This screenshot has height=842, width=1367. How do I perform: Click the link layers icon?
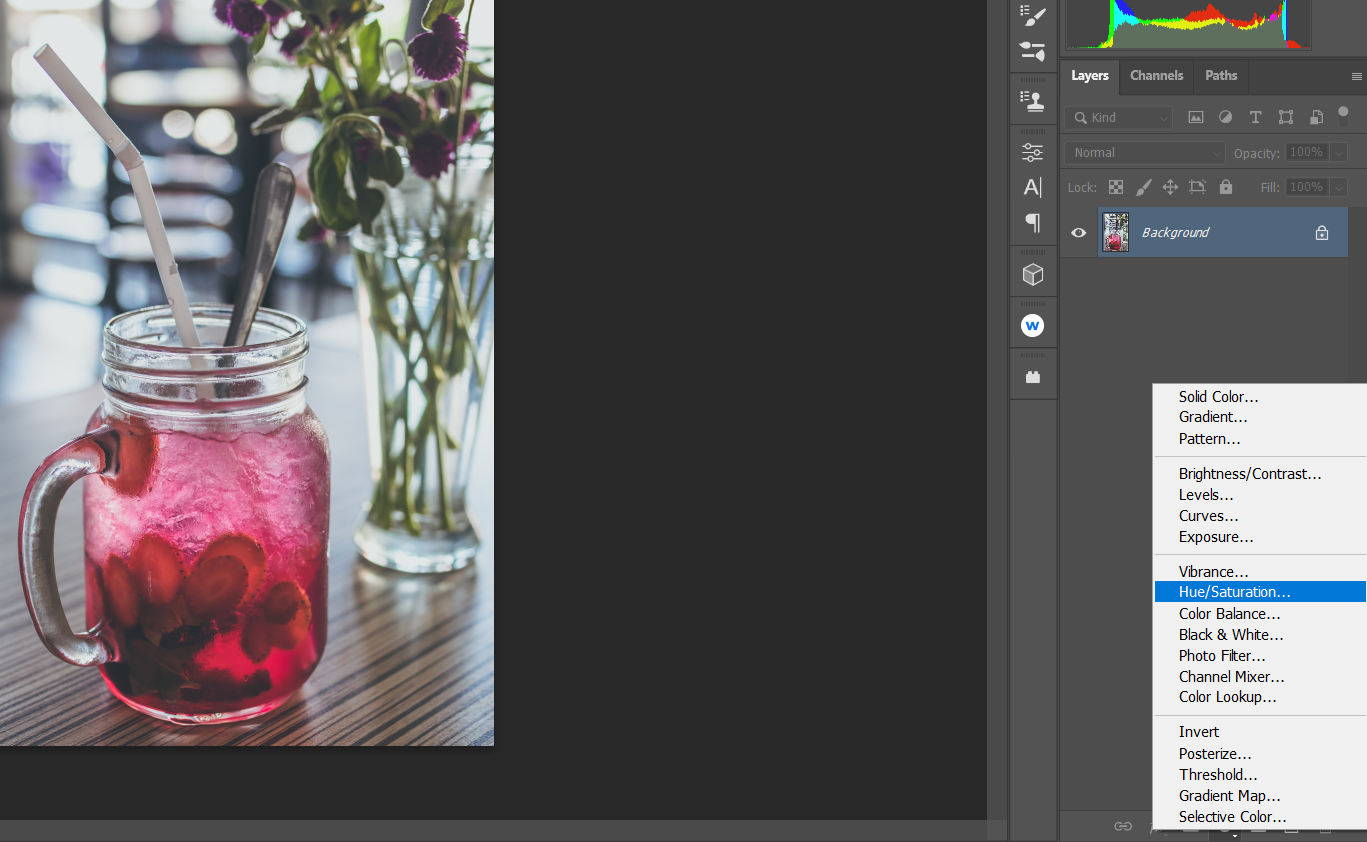1123,826
